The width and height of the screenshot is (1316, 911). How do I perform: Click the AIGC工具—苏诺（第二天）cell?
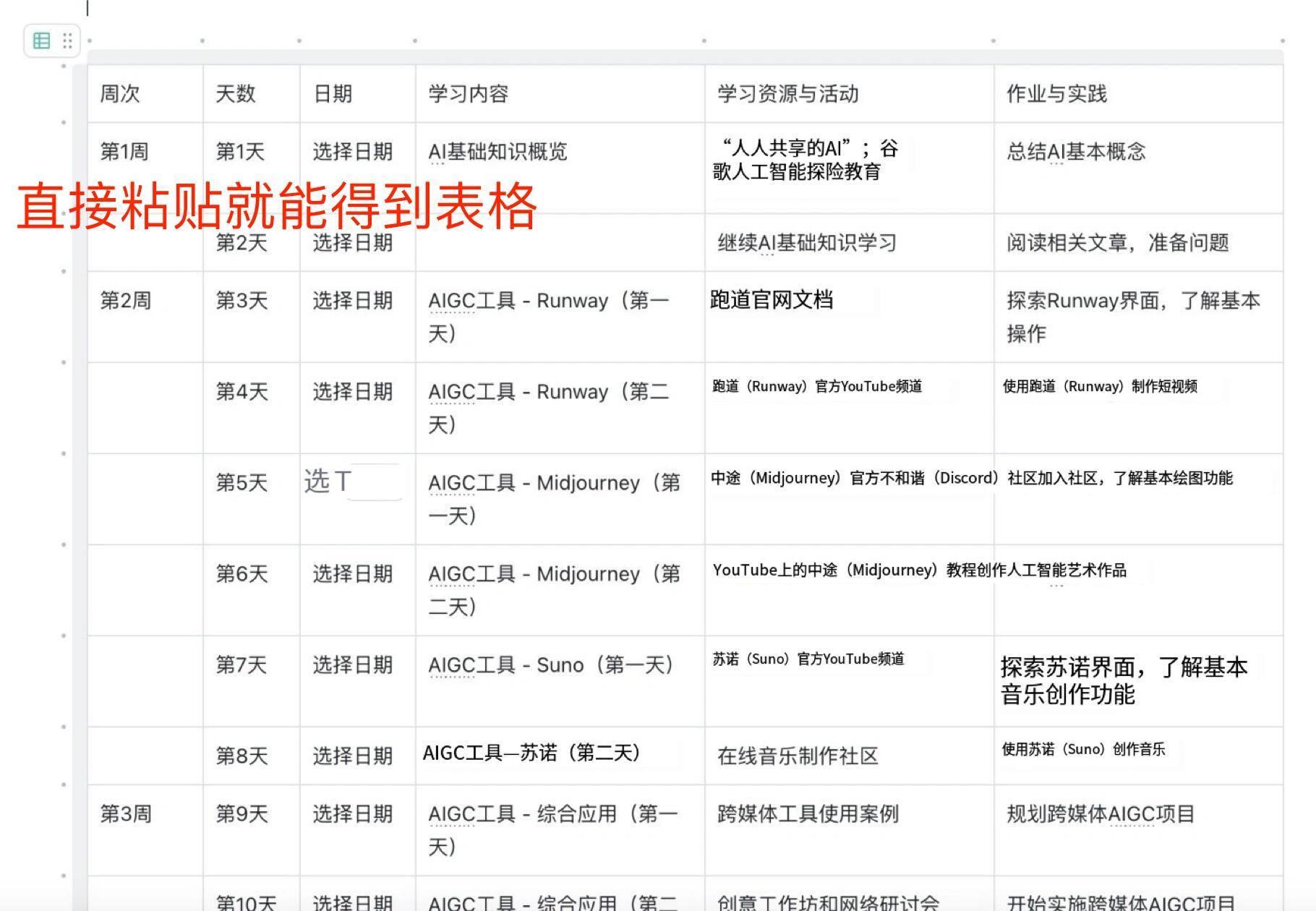tap(560, 756)
